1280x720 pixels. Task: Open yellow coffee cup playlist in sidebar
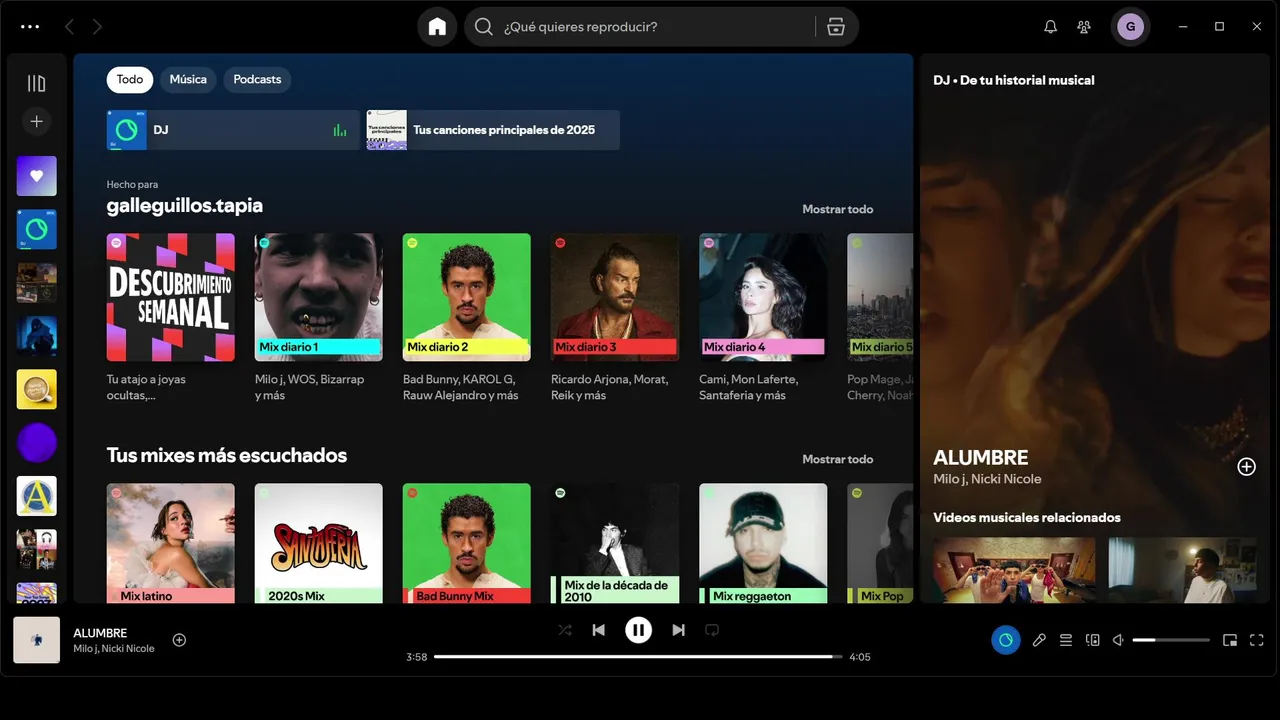(37, 390)
